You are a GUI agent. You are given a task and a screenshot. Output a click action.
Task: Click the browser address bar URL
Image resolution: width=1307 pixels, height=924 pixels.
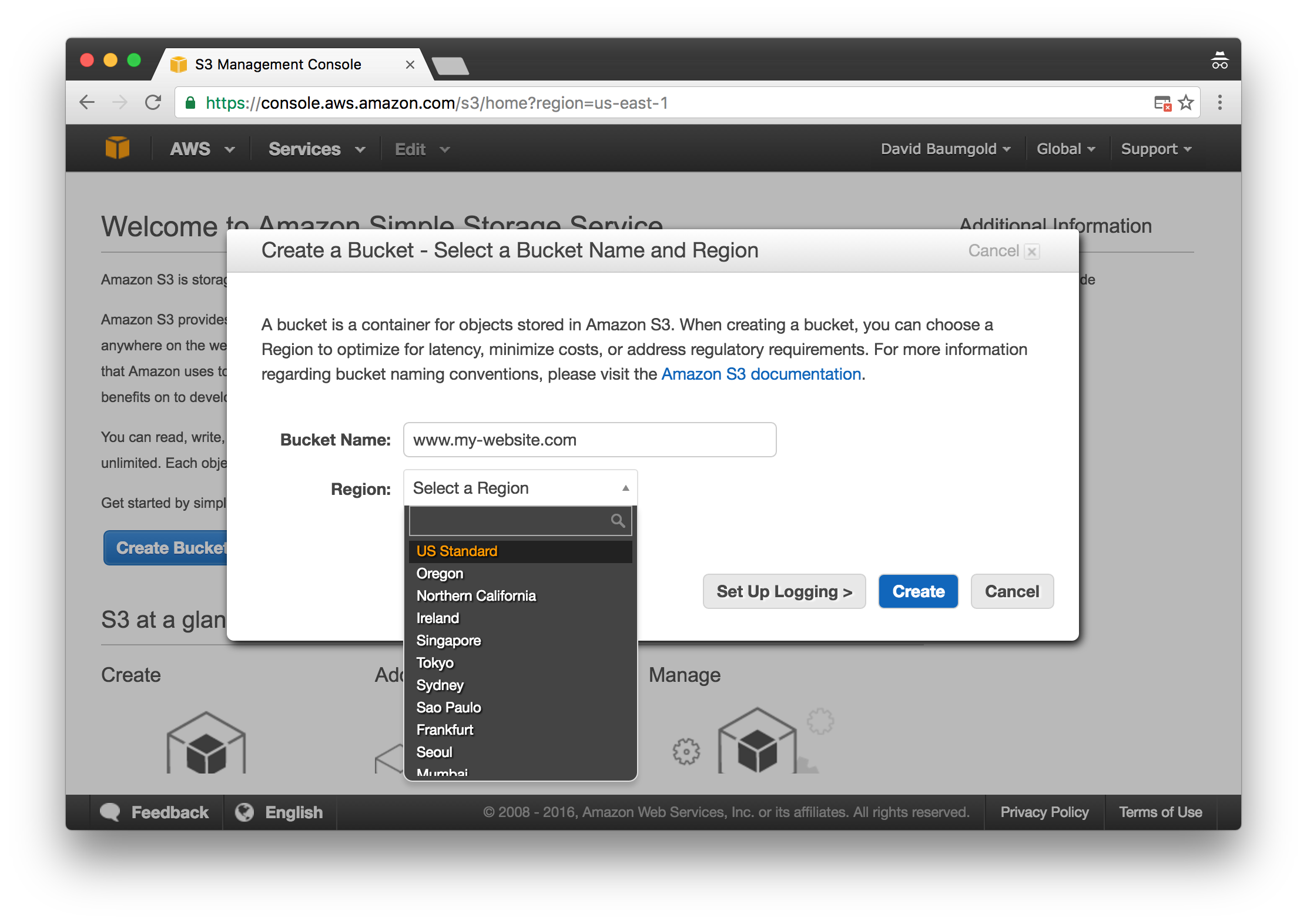pos(437,103)
